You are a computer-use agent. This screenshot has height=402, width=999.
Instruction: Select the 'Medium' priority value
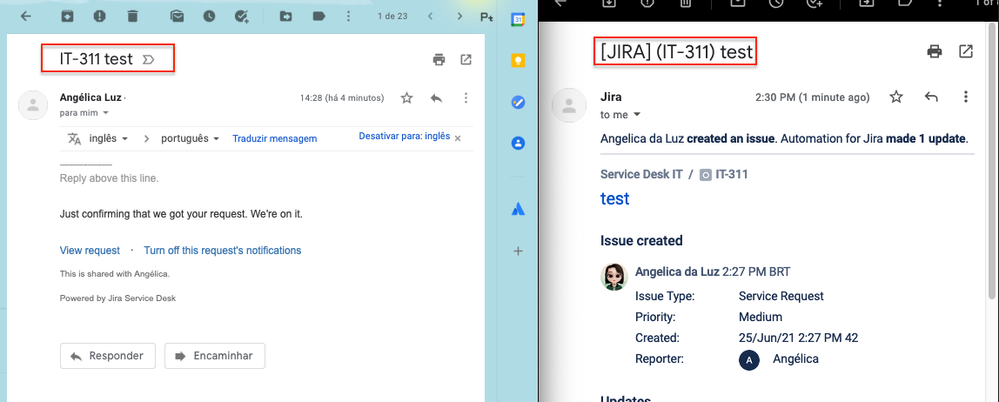pyautogui.click(x=761, y=317)
